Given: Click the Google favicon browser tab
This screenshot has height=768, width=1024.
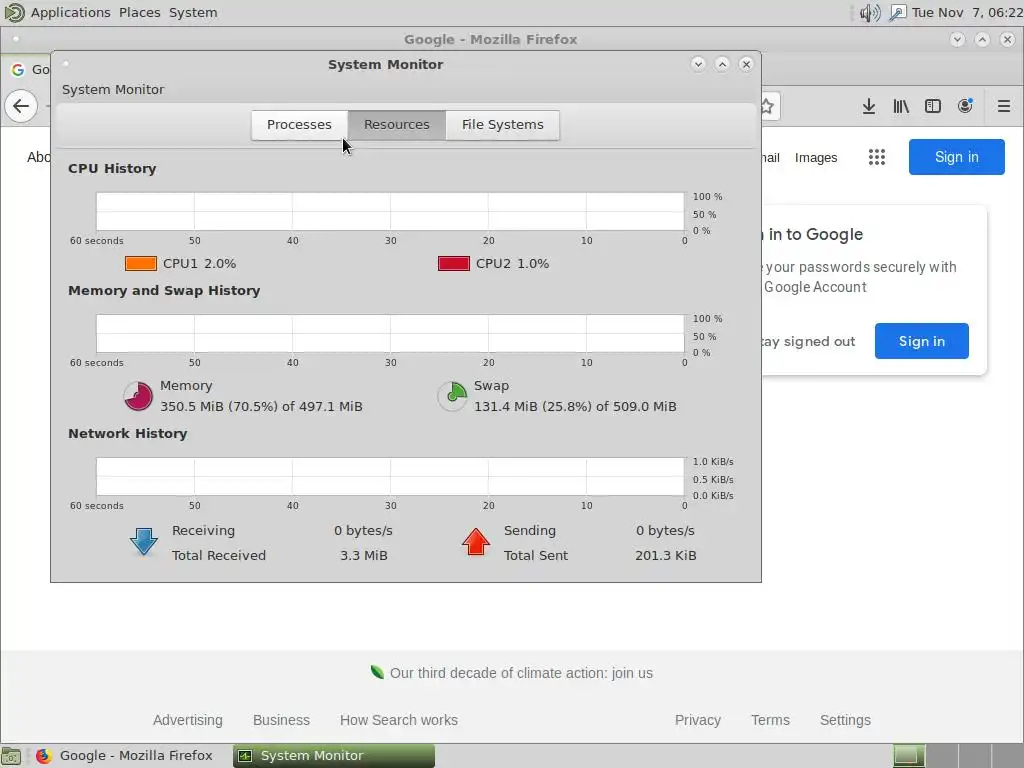Looking at the screenshot, I should [18, 69].
